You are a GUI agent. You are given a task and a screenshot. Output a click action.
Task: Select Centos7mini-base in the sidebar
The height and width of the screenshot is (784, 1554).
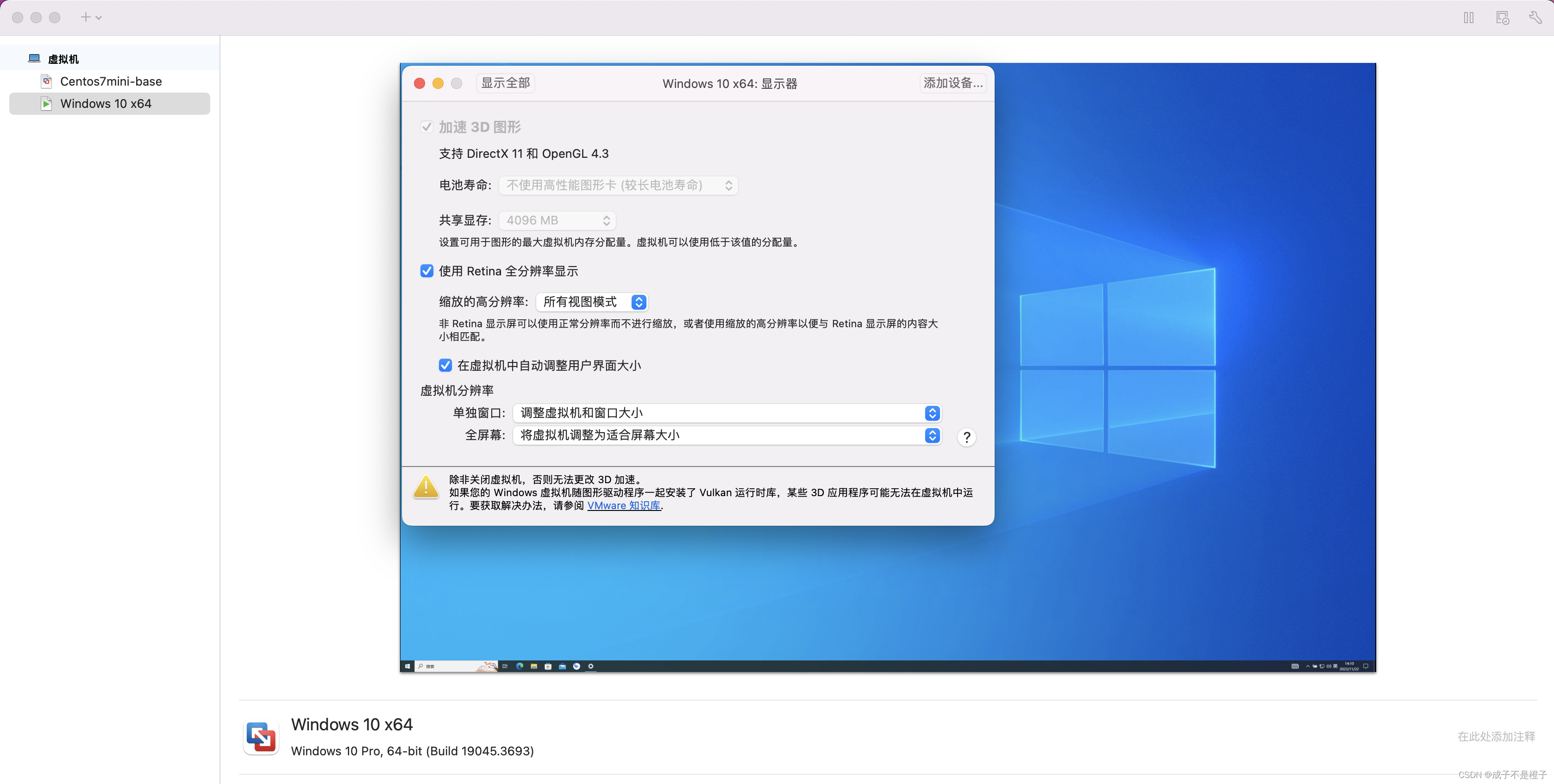tap(110, 81)
